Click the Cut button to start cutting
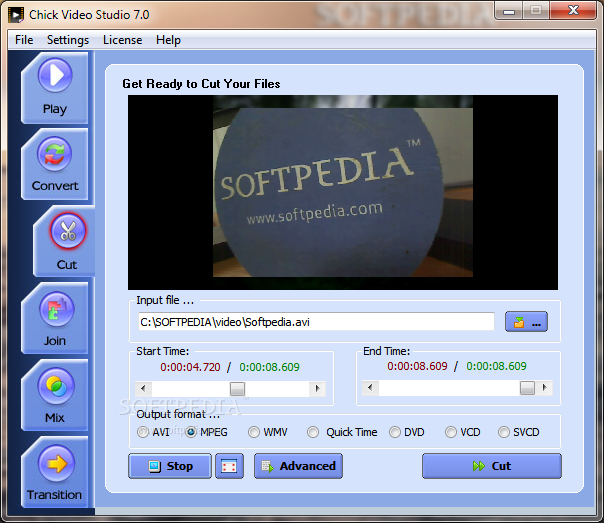 492,466
